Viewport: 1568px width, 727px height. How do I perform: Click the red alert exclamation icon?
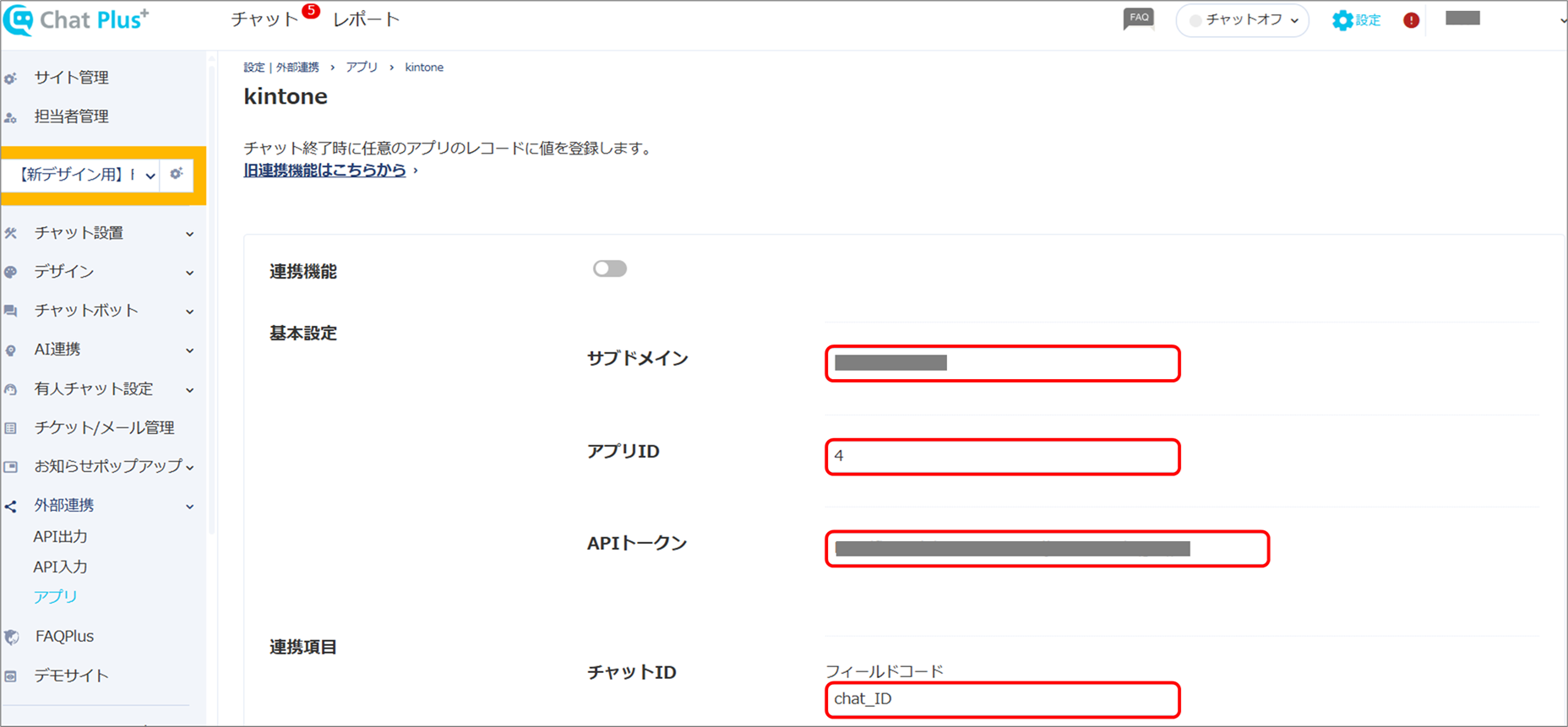pos(1411,20)
